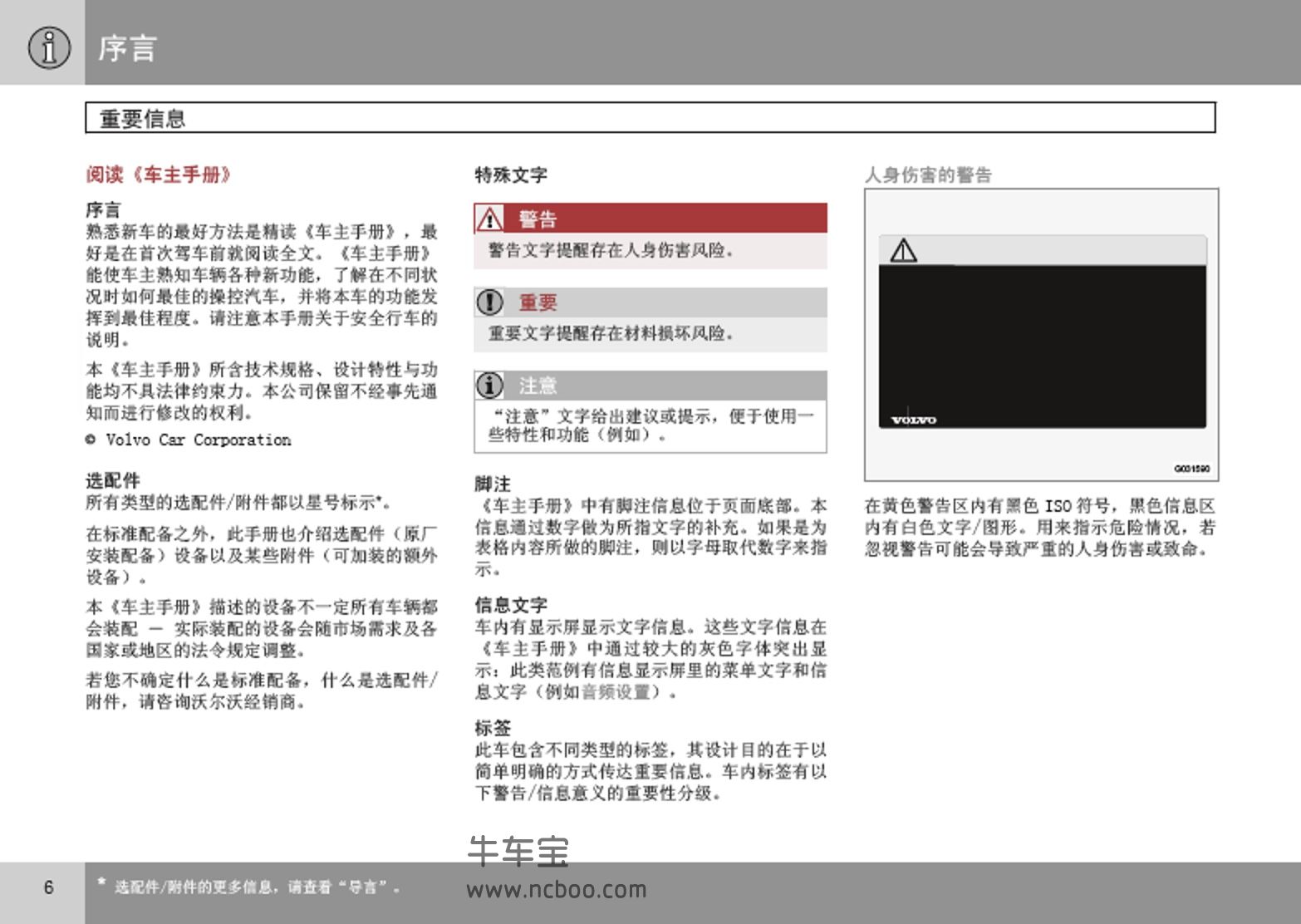Click the info circle icon beside 注意
The width and height of the screenshot is (1301, 924).
489,386
